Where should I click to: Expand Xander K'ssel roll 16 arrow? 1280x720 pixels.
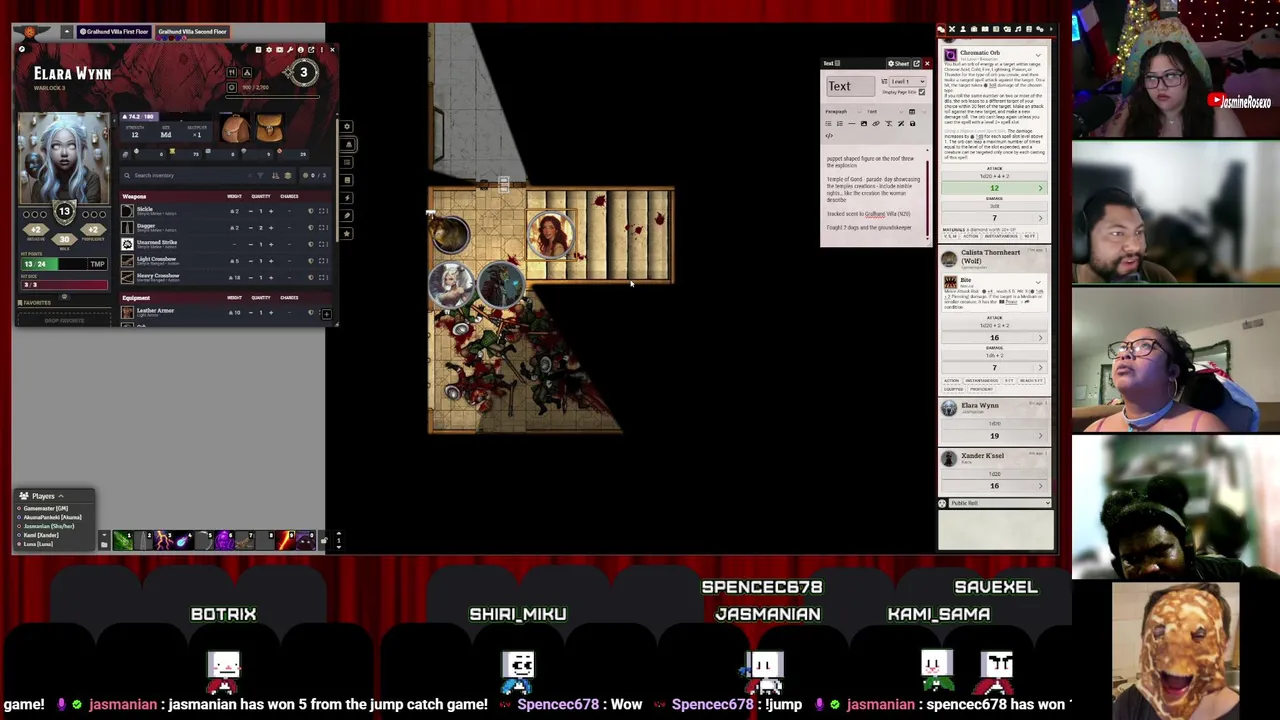(x=1040, y=485)
